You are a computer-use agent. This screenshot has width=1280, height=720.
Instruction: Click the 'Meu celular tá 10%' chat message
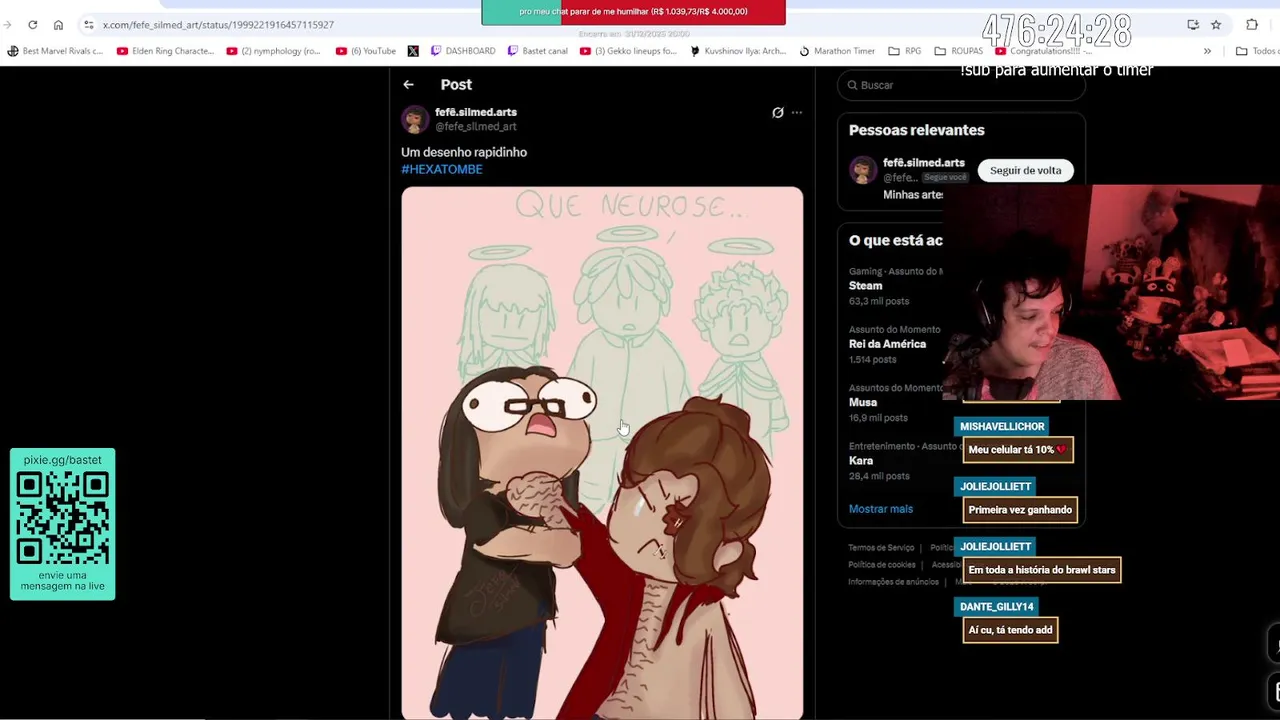coord(1018,450)
